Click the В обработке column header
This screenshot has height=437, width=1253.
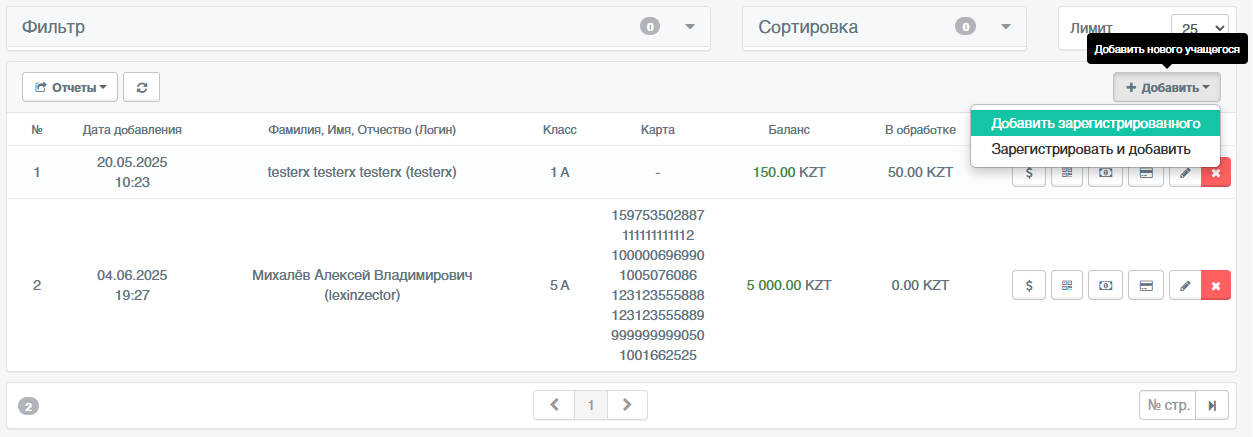920,130
